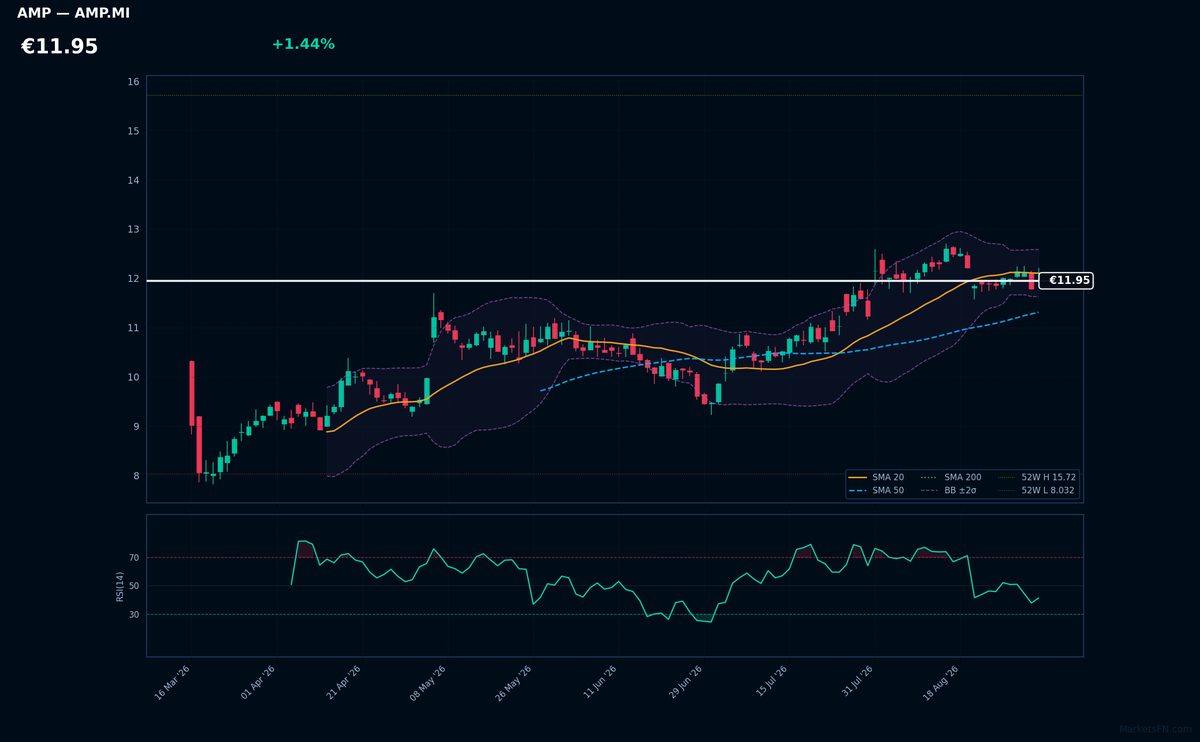Click the 13 label on the price axis
The width and height of the screenshot is (1200, 742).
click(x=133, y=229)
